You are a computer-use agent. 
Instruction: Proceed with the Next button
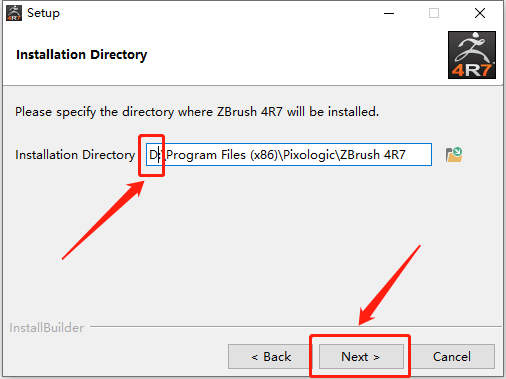(361, 357)
